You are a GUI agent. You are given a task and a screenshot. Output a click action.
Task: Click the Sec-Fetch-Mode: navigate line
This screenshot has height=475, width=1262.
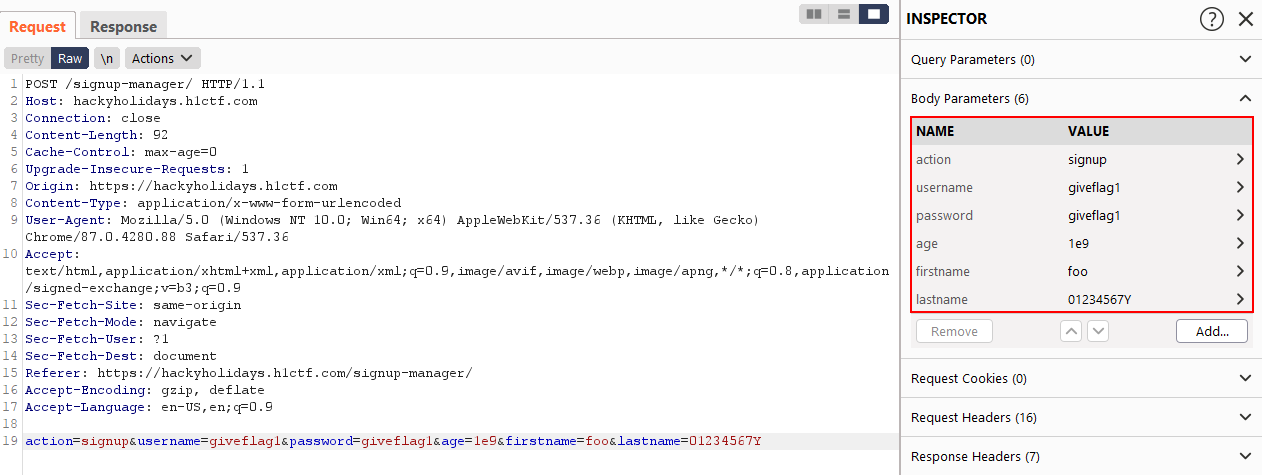coord(120,322)
